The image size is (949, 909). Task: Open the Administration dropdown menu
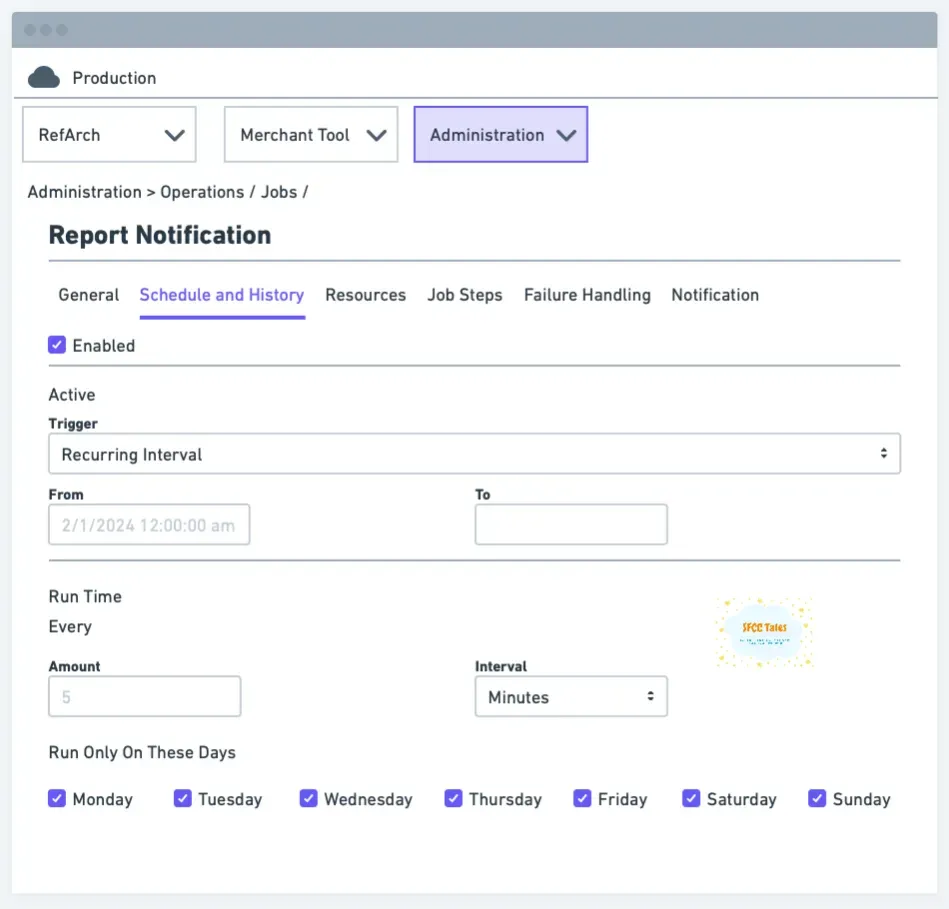pyautogui.click(x=500, y=135)
